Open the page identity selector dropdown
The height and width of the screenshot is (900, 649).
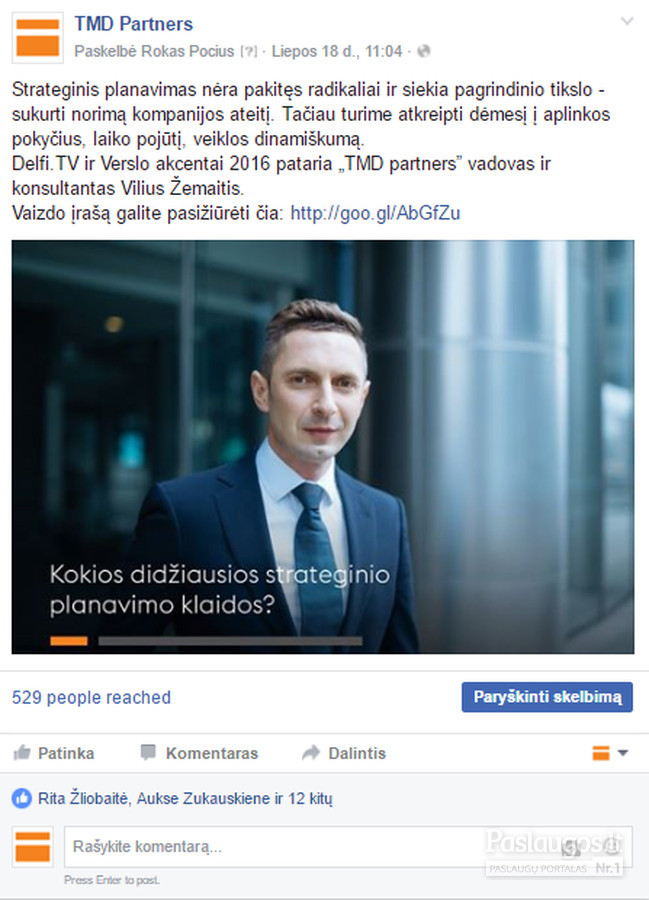click(610, 752)
